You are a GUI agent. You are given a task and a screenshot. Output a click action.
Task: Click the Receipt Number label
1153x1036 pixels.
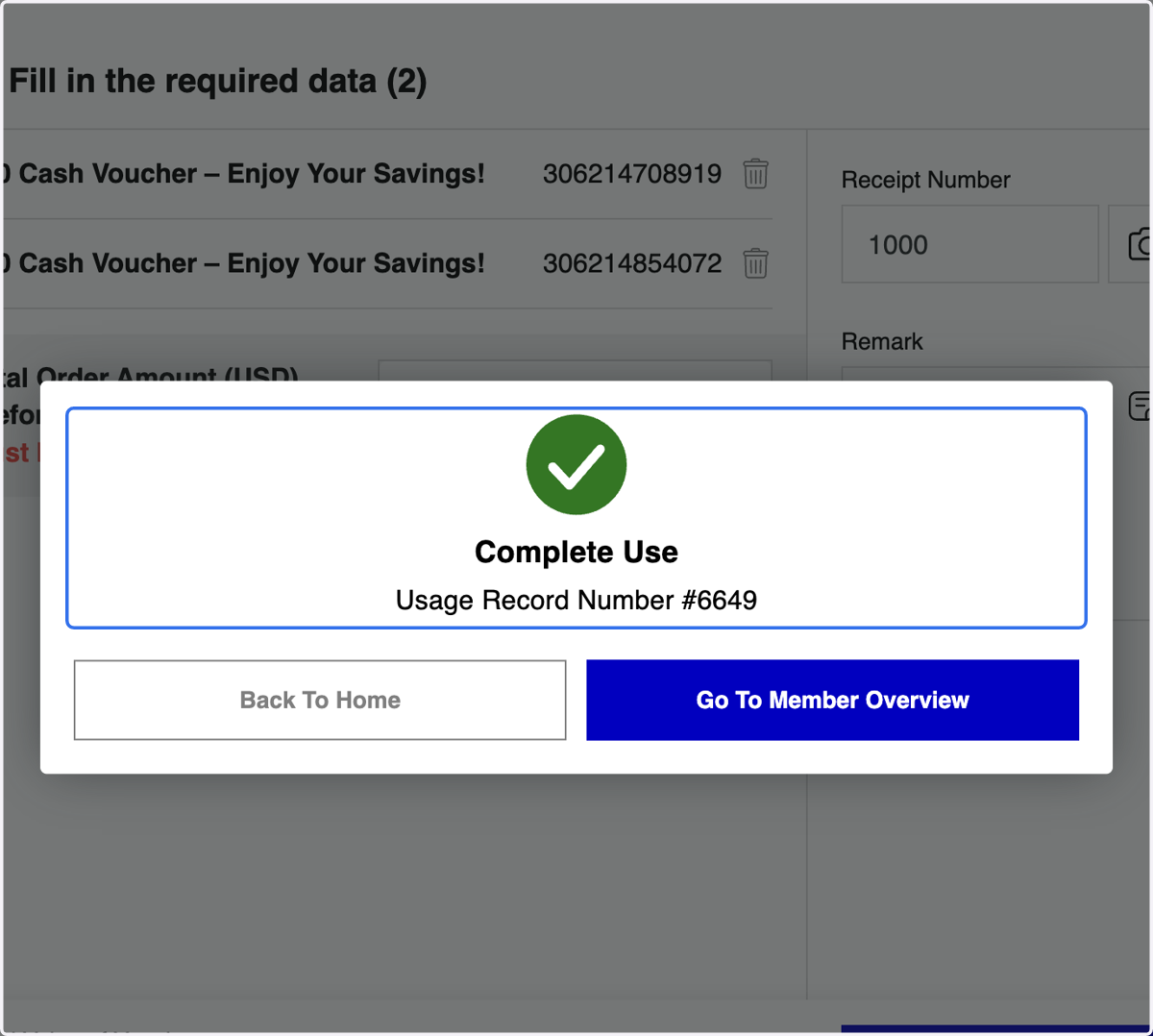(x=925, y=180)
